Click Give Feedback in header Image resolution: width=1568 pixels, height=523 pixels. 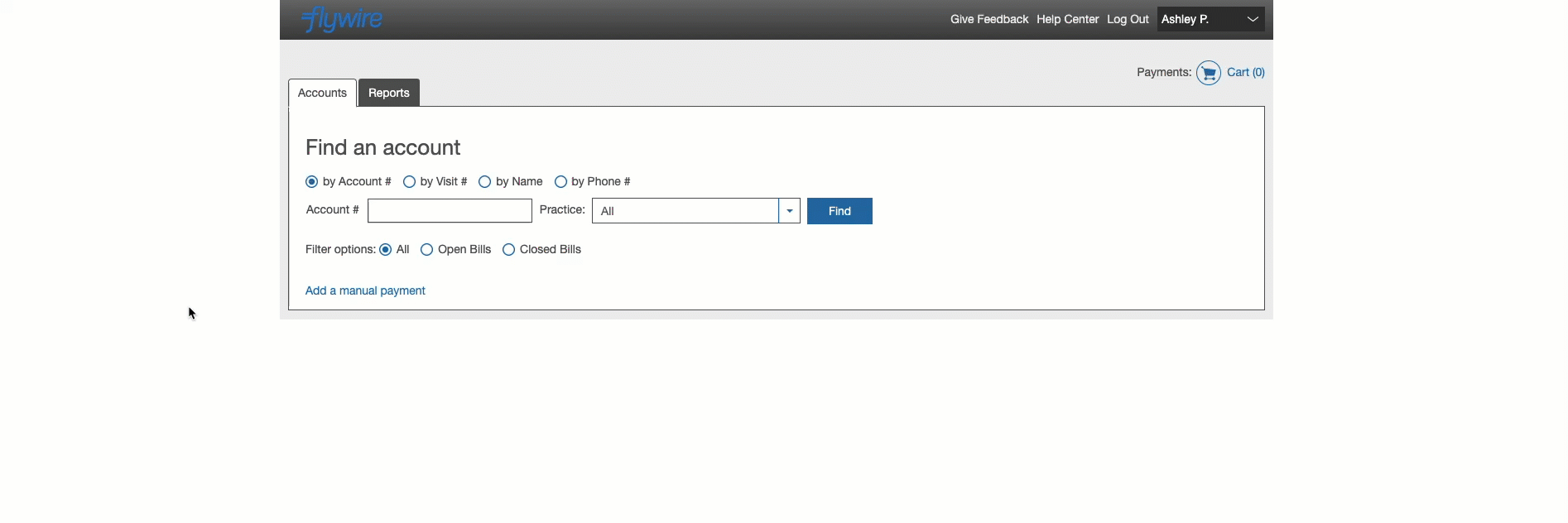click(988, 19)
